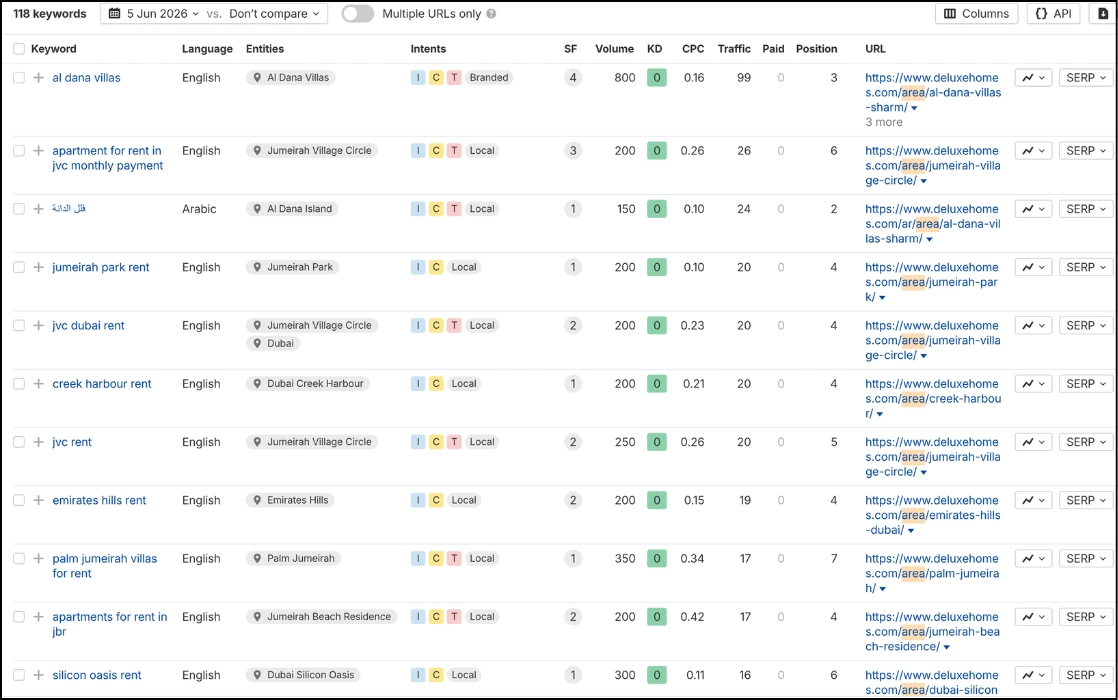Check the box for jvc dubai rent

(x=19, y=326)
